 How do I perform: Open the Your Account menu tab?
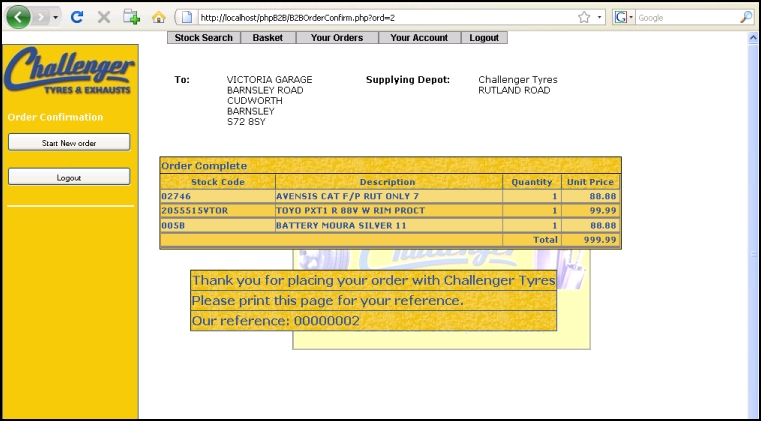pos(419,37)
